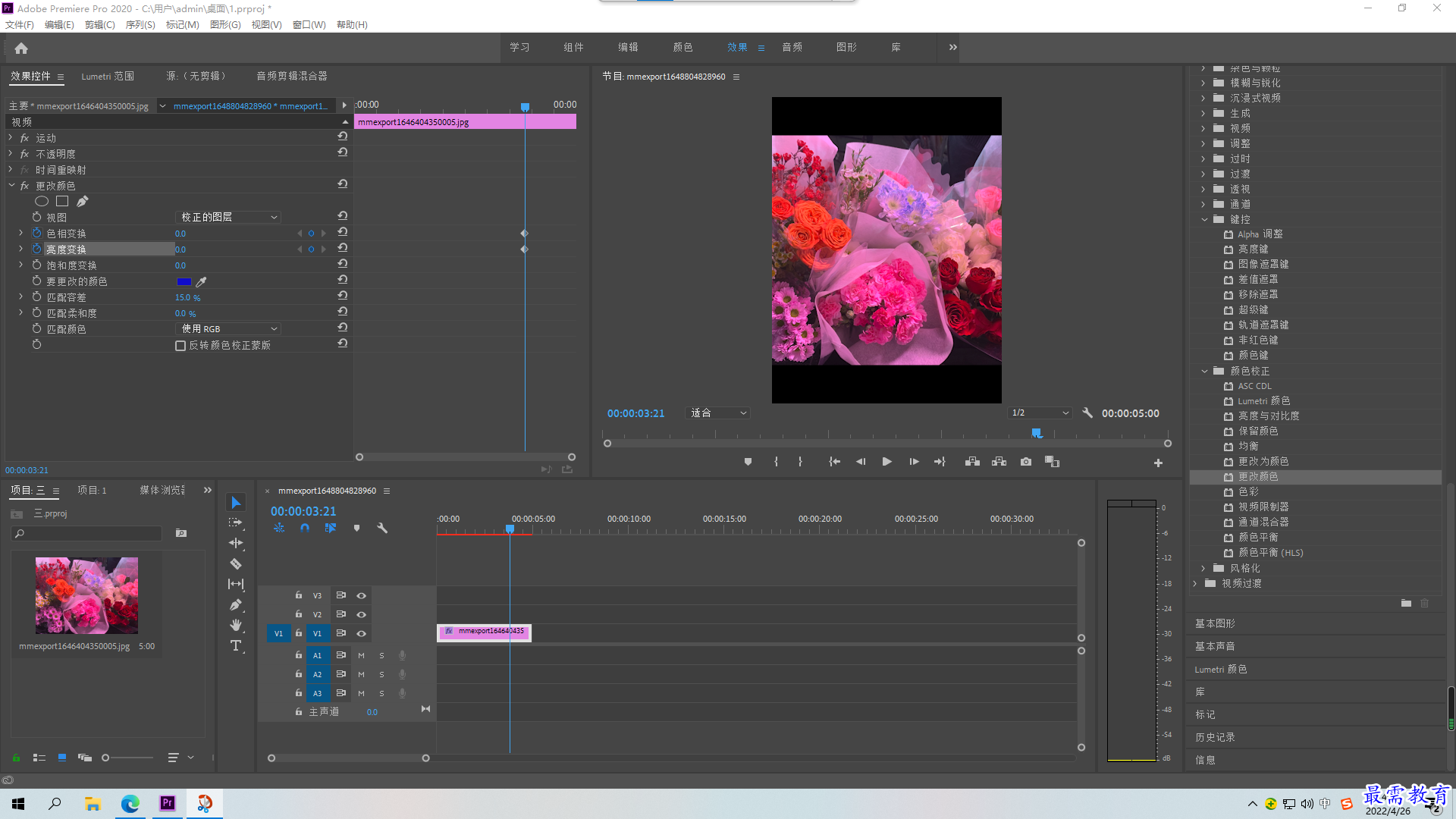Select the Ripple Edit tool
This screenshot has height=819, width=1456.
(x=236, y=543)
